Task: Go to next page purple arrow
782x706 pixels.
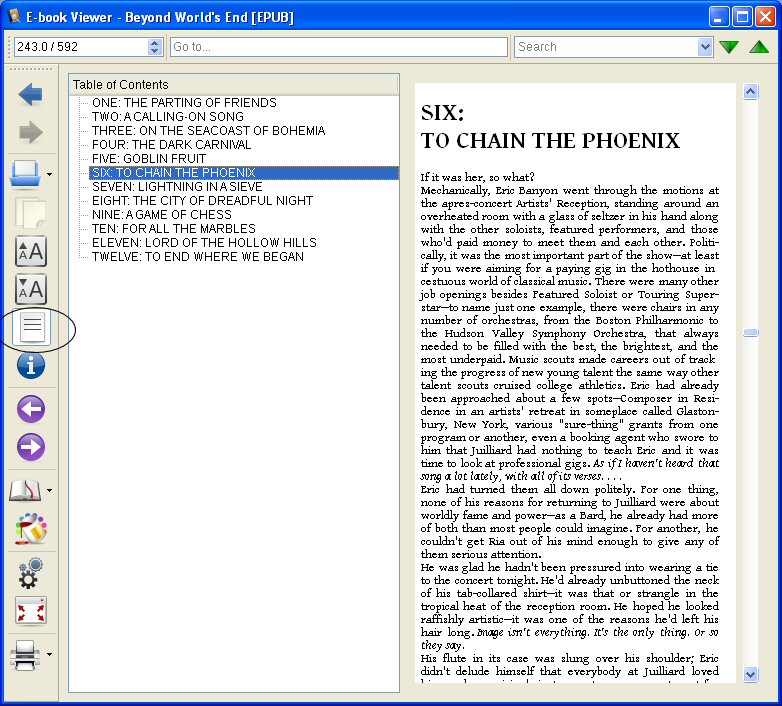Action: pos(31,447)
